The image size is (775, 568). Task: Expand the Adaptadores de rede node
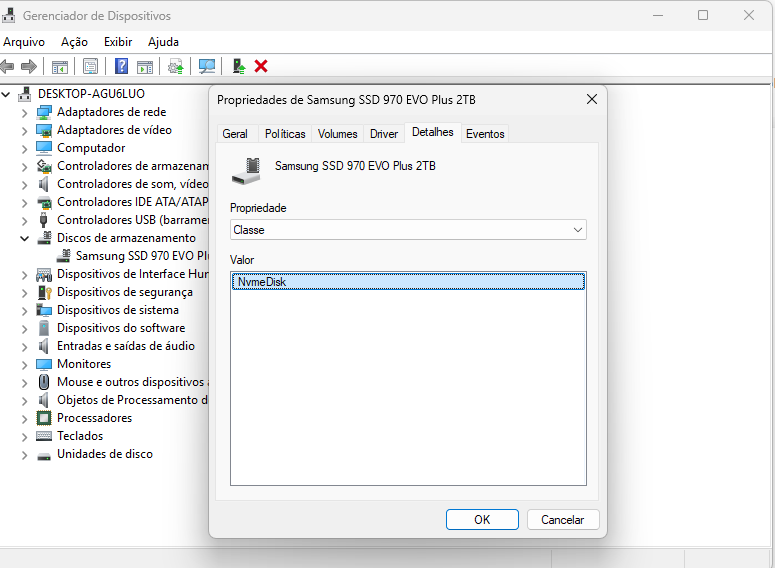pos(24,113)
